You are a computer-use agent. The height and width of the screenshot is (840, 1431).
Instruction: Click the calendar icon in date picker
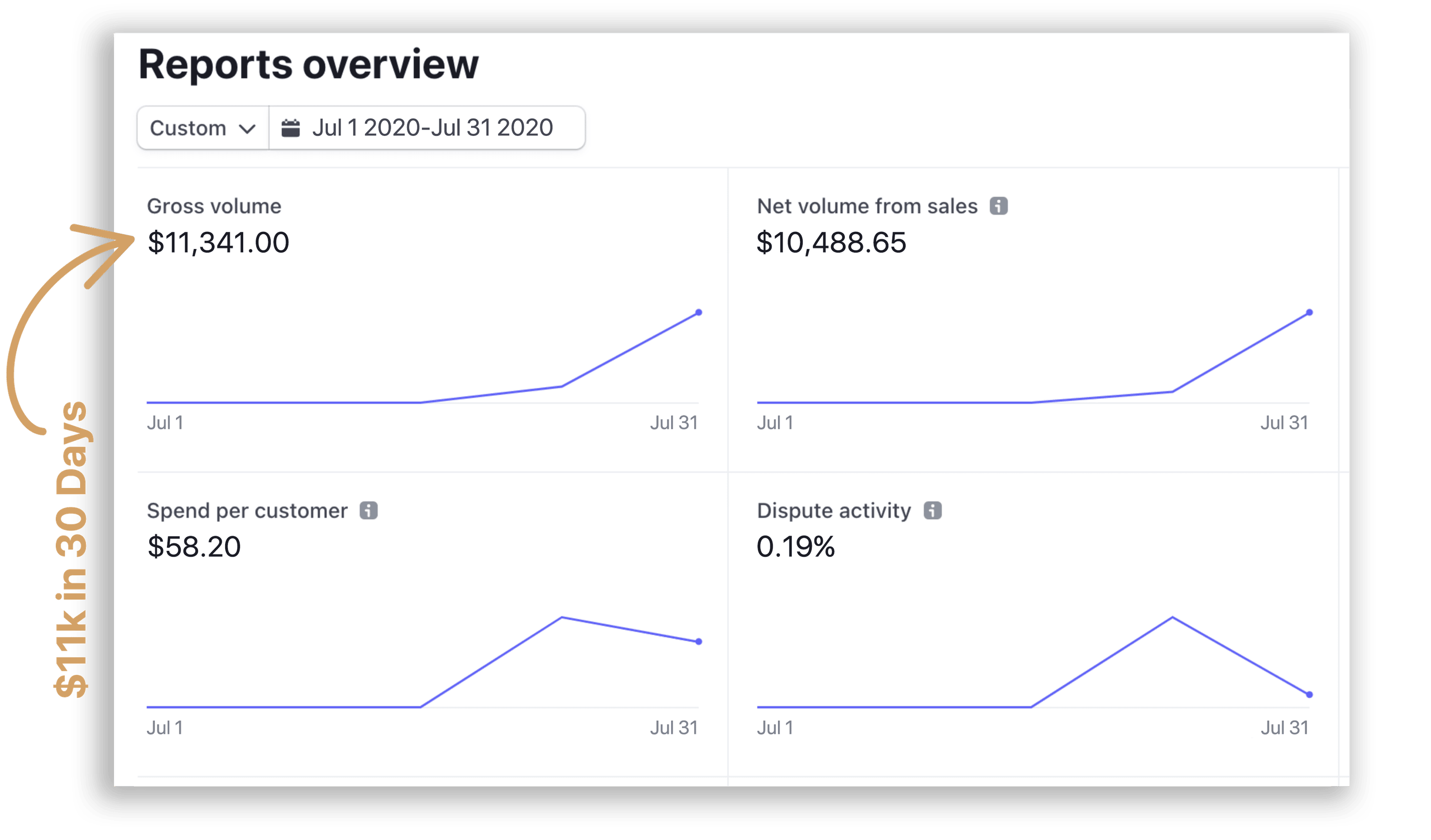click(291, 128)
